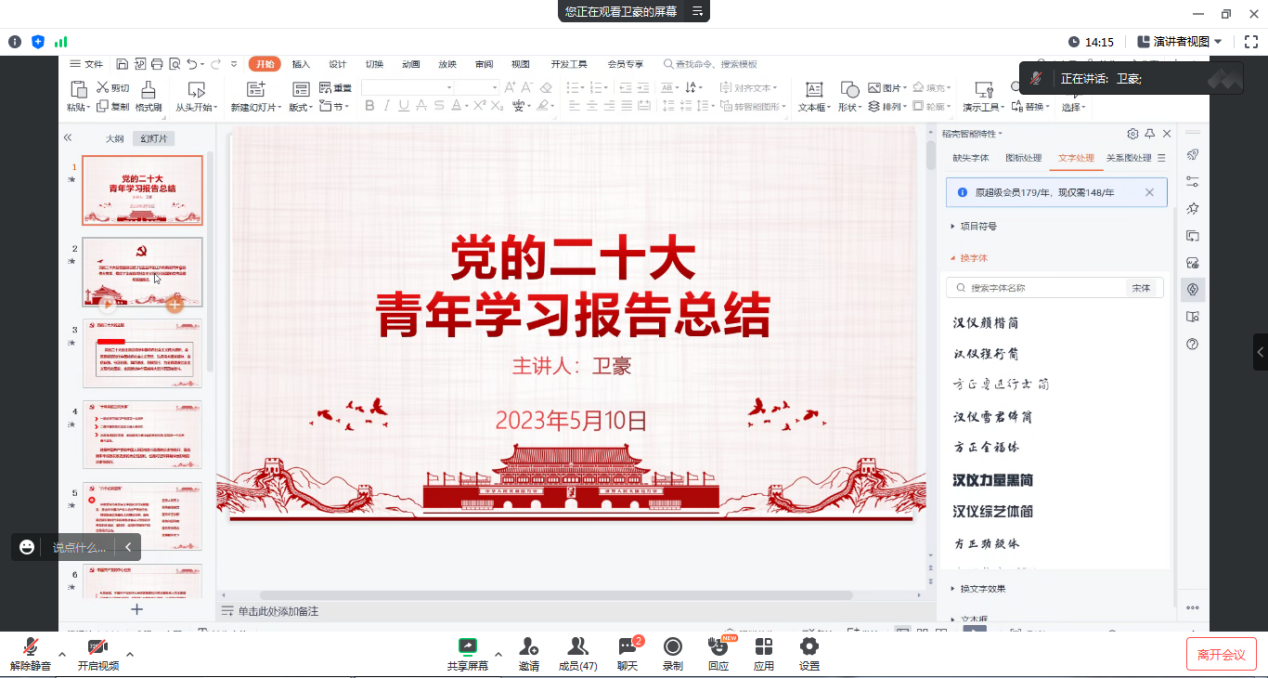Open meeting Invite (邀请) icon
Viewport: 1268px width, 678px height.
point(529,647)
